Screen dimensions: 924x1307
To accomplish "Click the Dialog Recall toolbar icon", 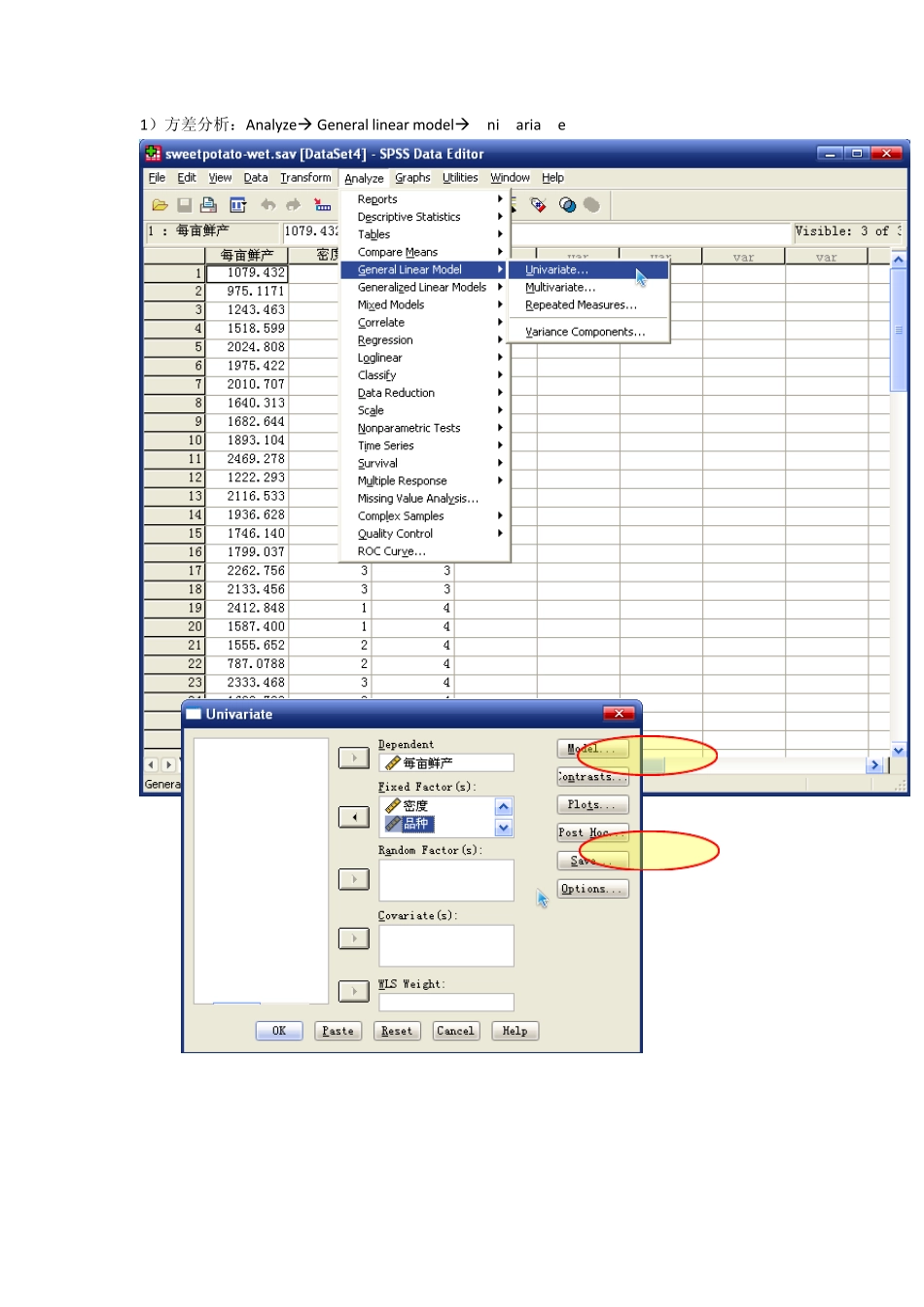I will [x=237, y=205].
